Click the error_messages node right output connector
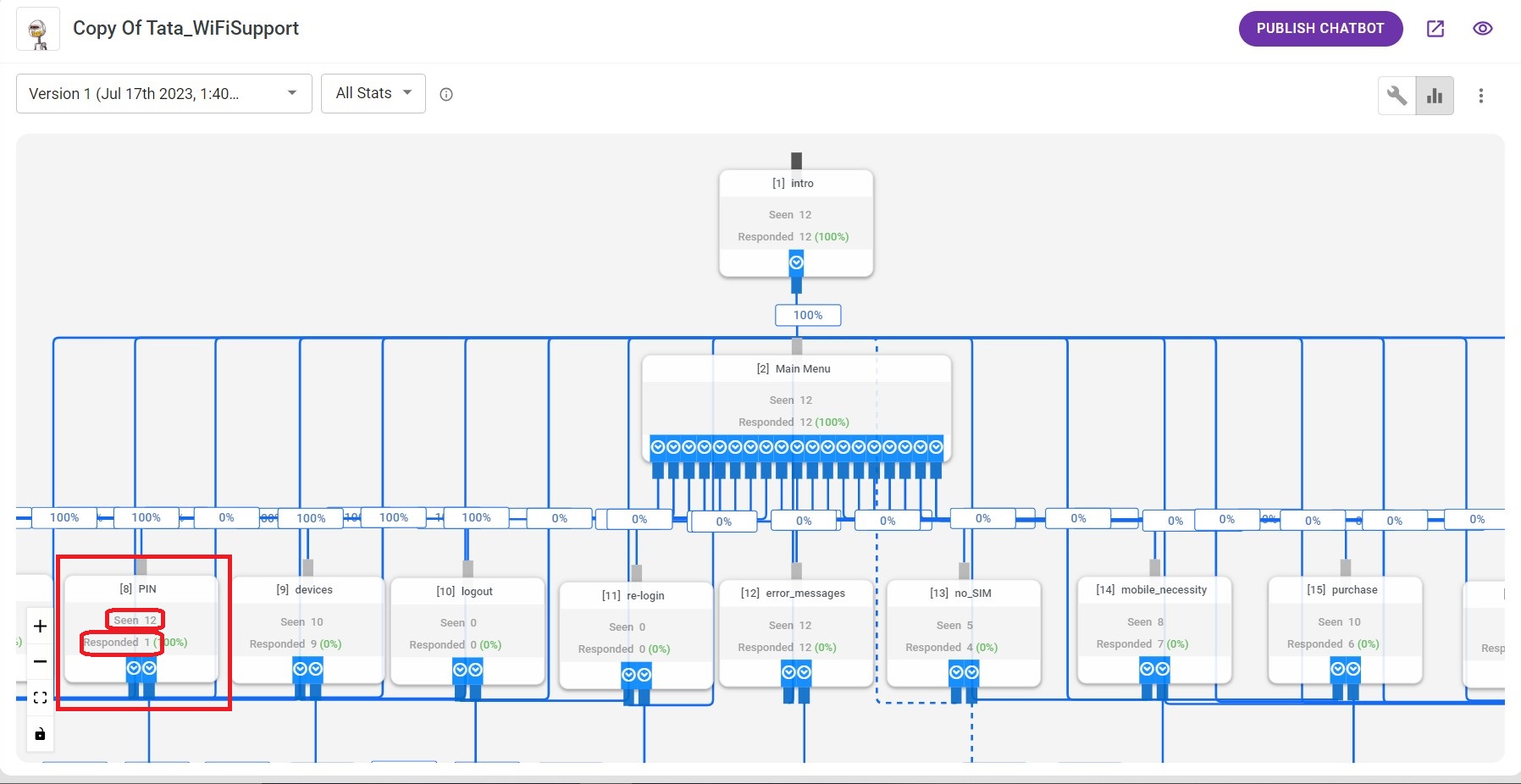The width and height of the screenshot is (1521, 784). pos(804,672)
